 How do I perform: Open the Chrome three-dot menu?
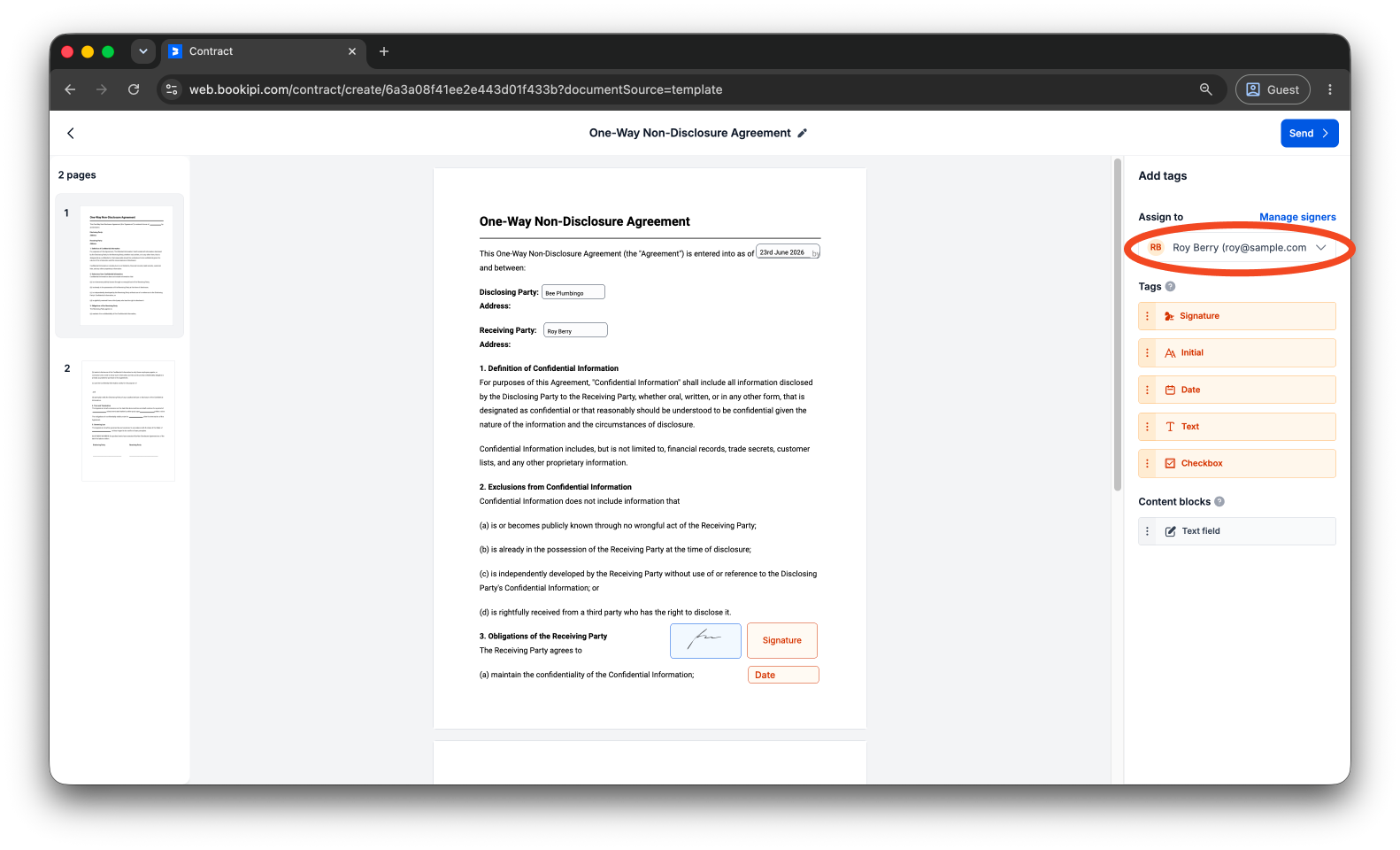click(1330, 89)
